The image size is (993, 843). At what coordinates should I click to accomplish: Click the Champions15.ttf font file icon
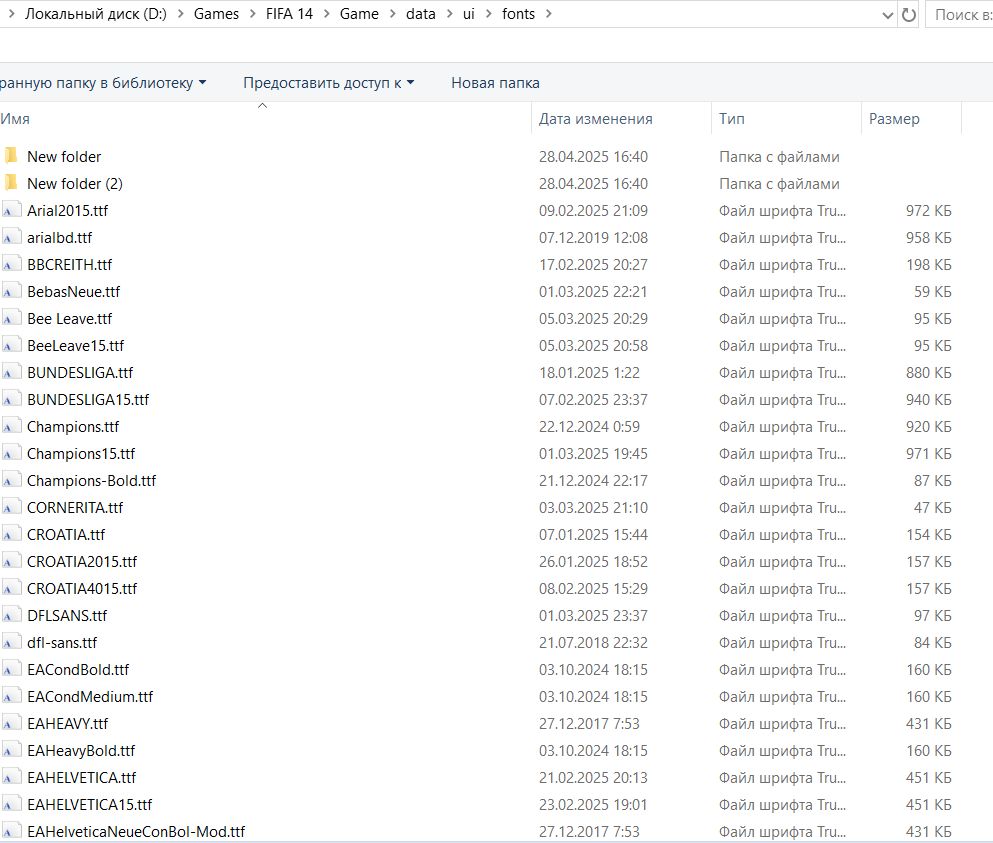click(x=11, y=453)
